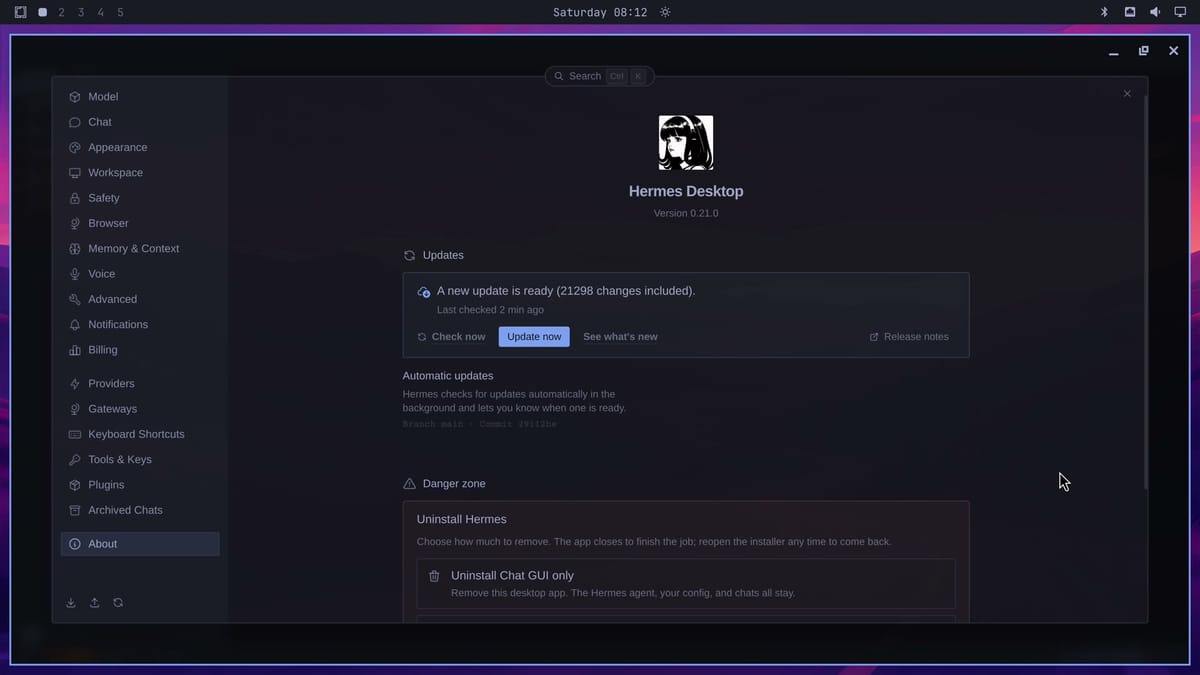Open the Gateways settings section

[140, 409]
